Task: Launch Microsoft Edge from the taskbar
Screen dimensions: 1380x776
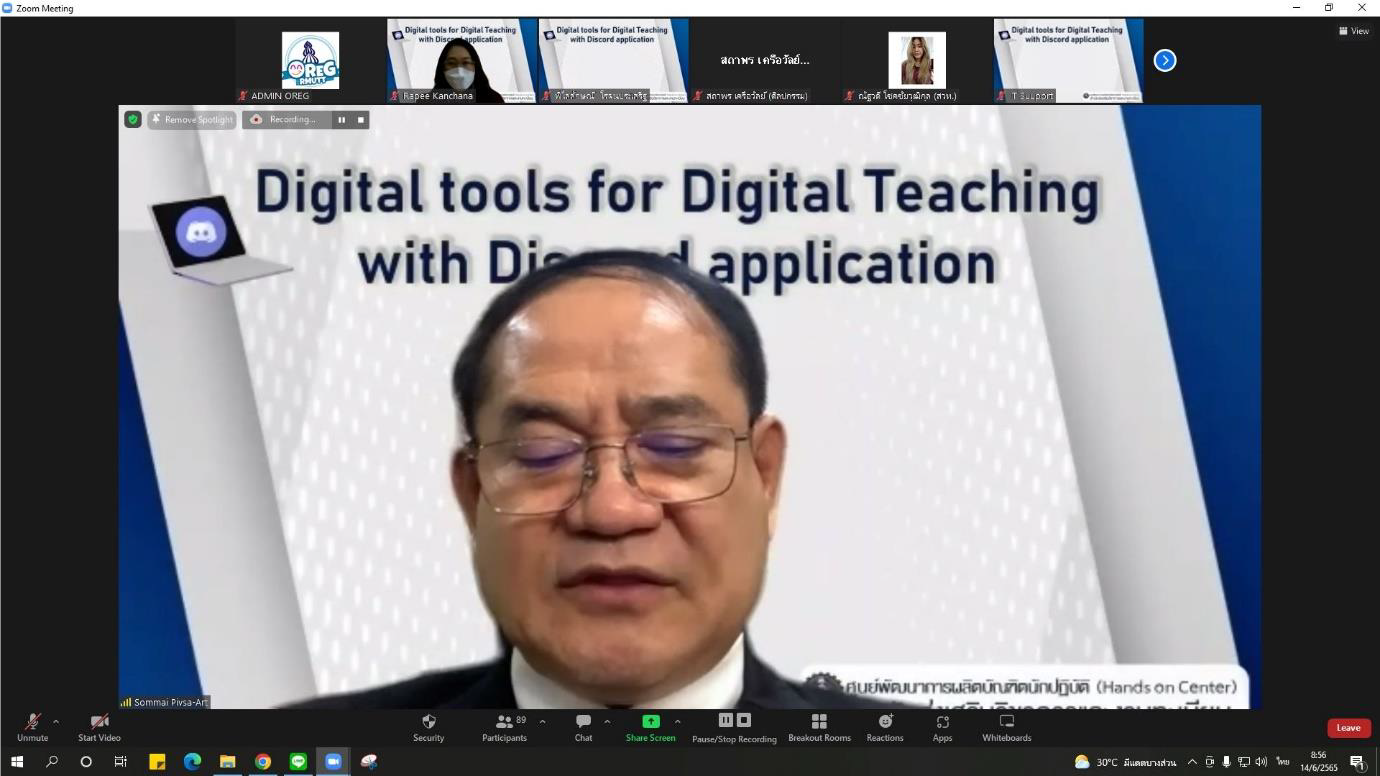Action: [x=192, y=762]
